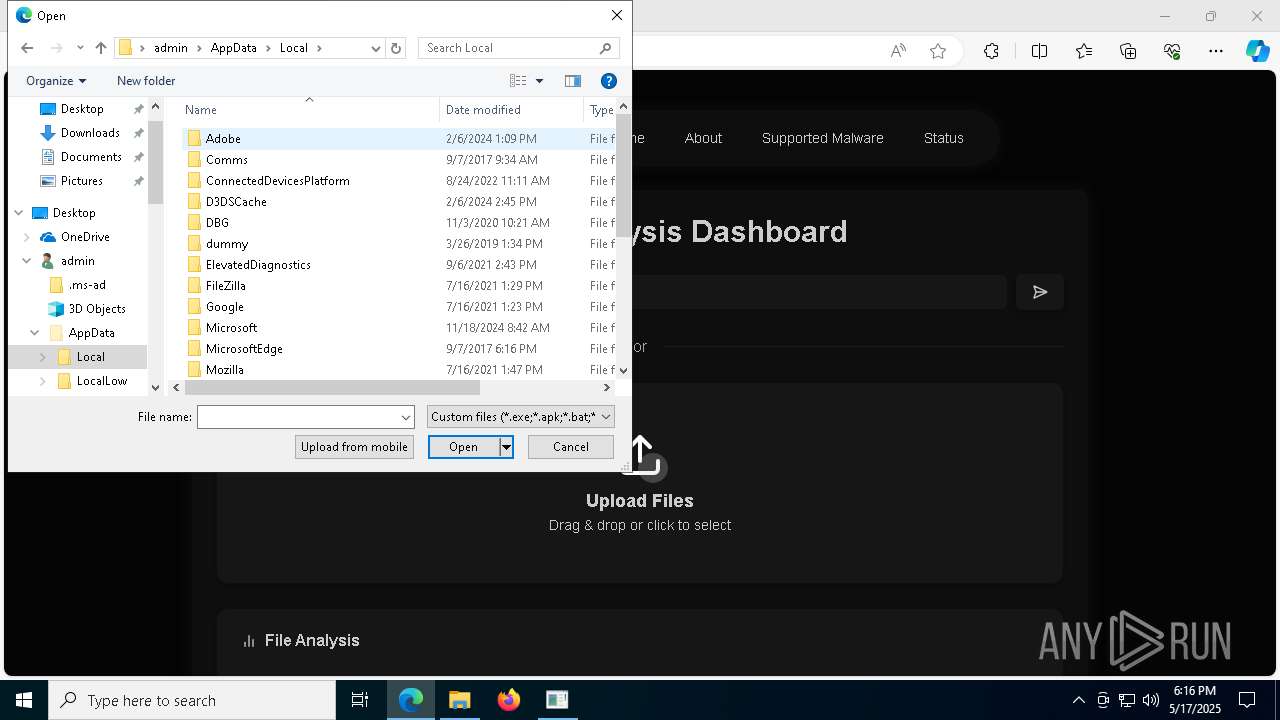Go up one folder level
Screen dimensions: 1280x720
100,48
